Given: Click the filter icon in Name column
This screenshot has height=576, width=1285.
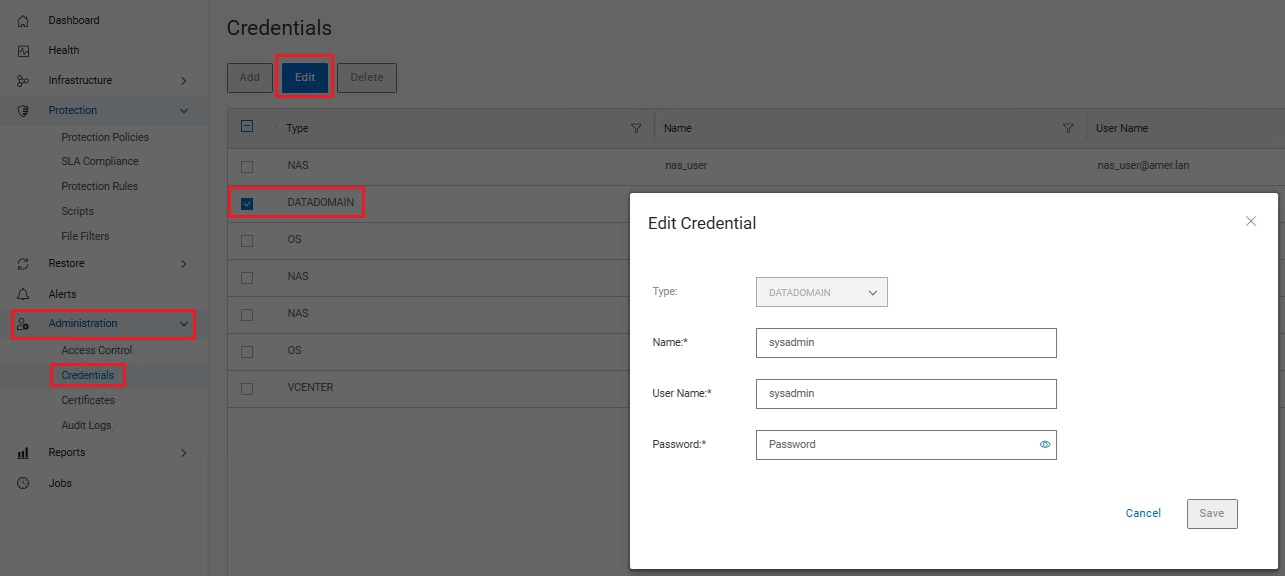Looking at the screenshot, I should coord(1068,128).
